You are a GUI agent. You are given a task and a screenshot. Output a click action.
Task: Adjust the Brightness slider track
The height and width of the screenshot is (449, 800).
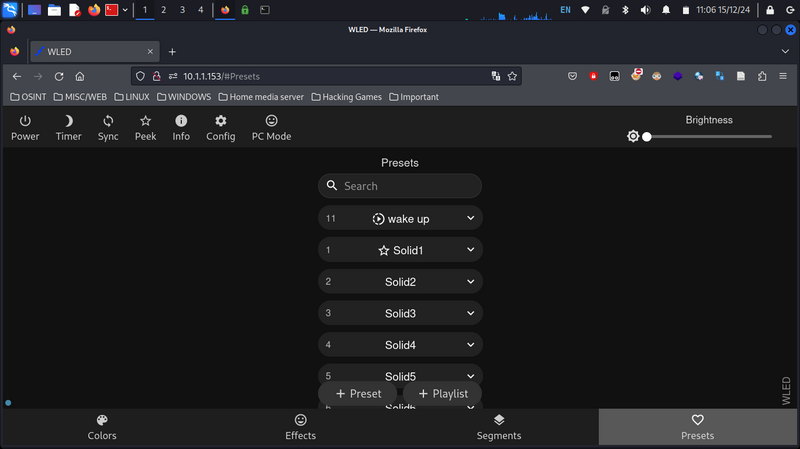pos(709,137)
